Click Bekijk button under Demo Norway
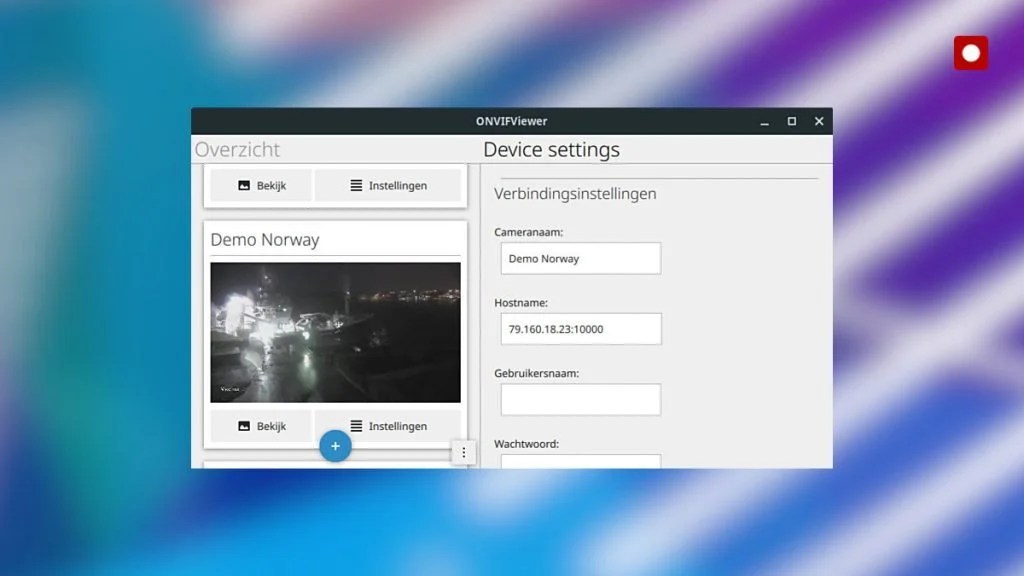1024x576 pixels. 261,426
